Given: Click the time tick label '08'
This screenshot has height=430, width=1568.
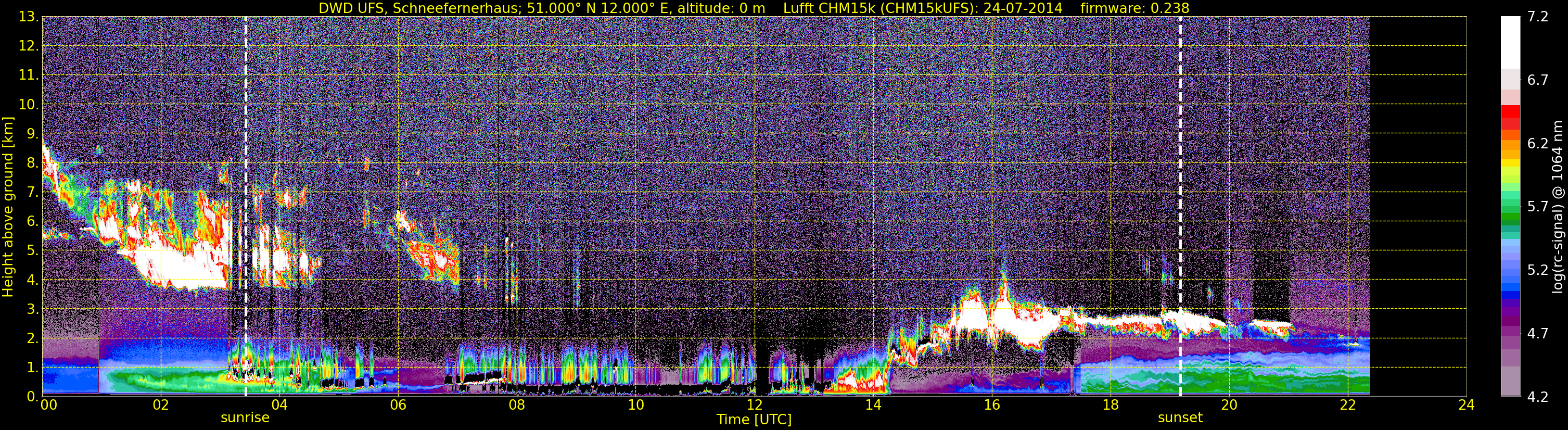Looking at the screenshot, I should pyautogui.click(x=517, y=405).
